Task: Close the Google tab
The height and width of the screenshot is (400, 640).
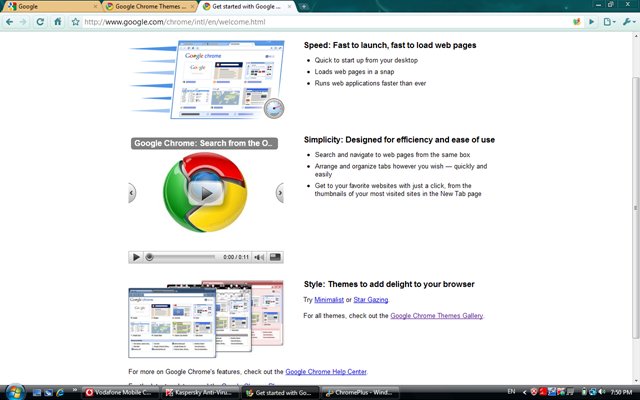Action: tap(96, 7)
